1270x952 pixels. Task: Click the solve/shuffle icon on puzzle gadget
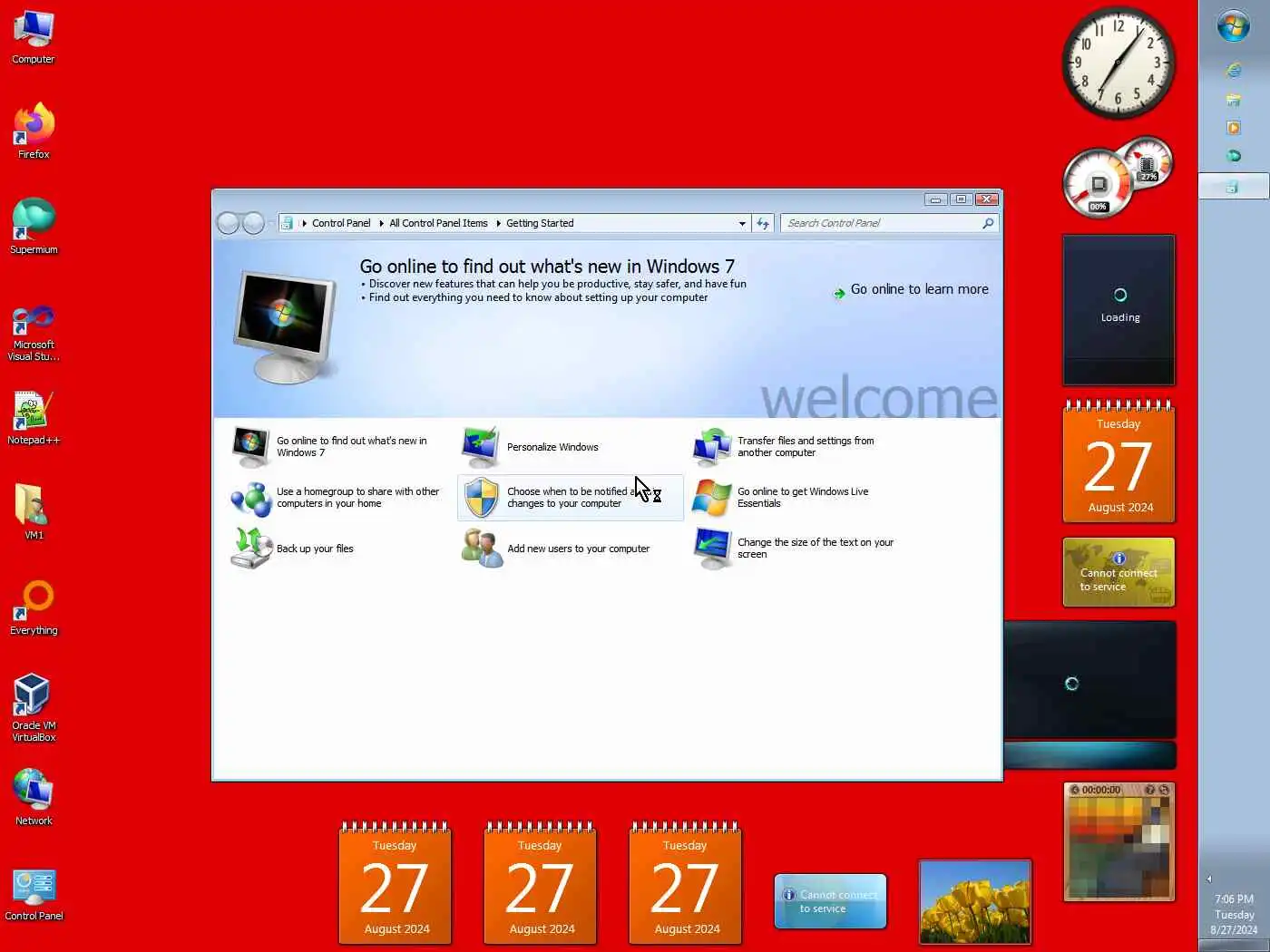point(1164,790)
